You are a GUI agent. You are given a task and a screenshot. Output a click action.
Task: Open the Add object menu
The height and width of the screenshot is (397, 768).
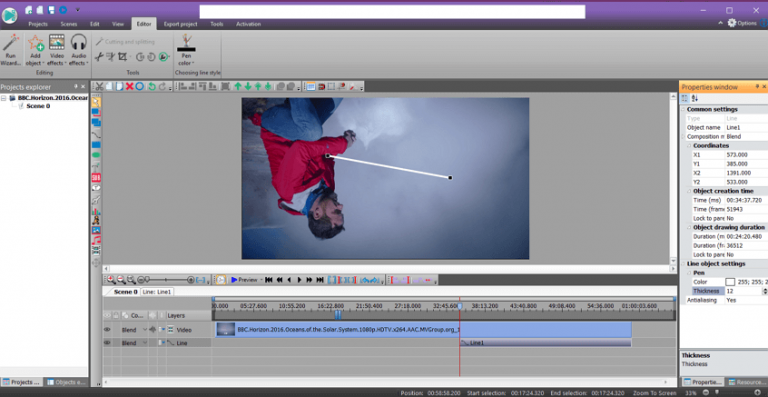point(35,49)
